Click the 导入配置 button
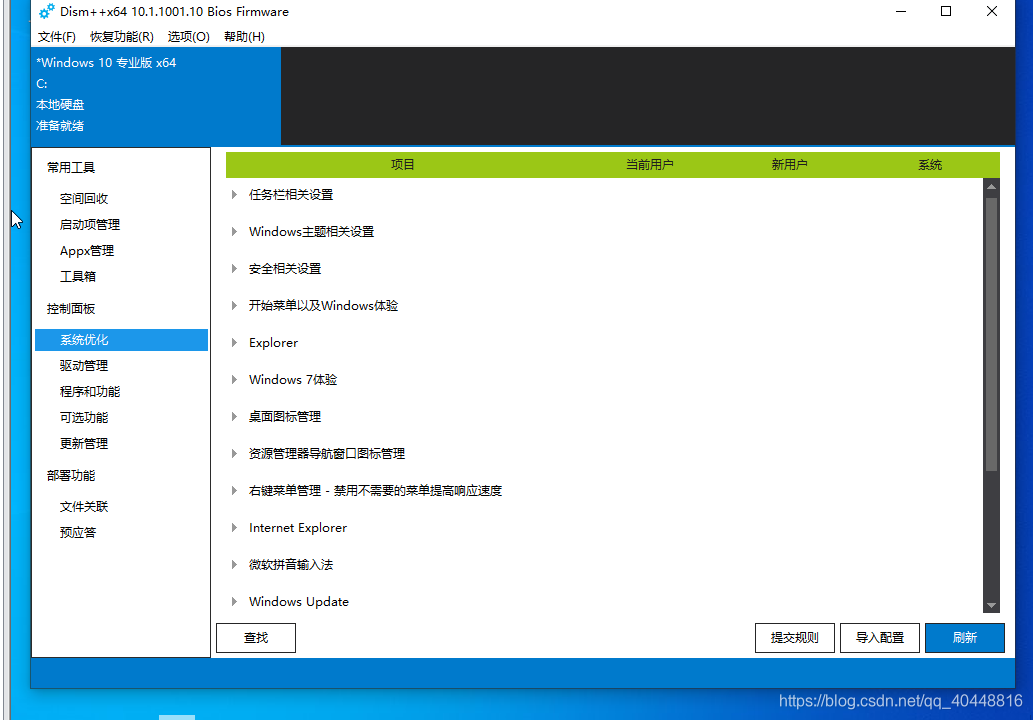The height and width of the screenshot is (720, 1033). (879, 638)
